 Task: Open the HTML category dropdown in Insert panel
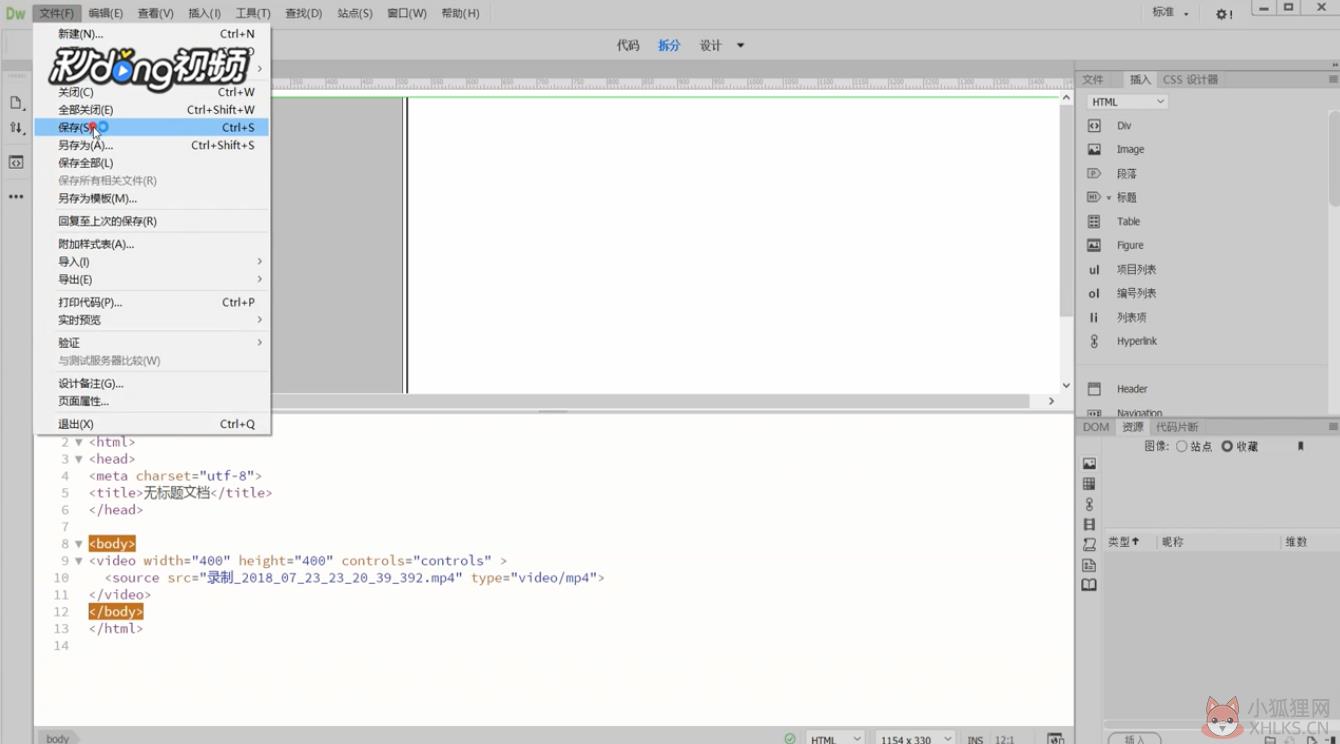pyautogui.click(x=1127, y=102)
